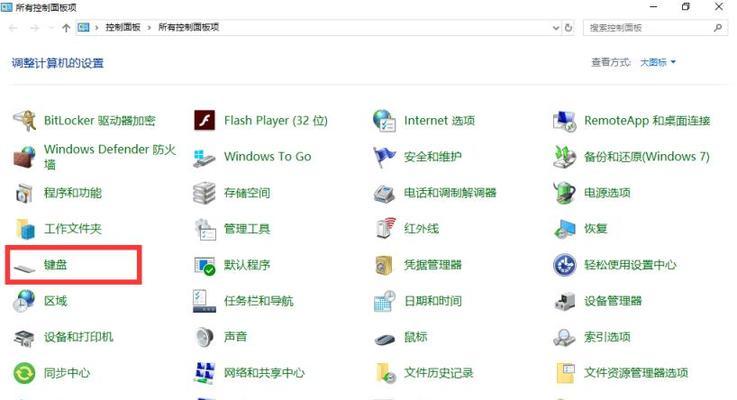The image size is (737, 400).
Task: Open 区域 globe clock icon
Action: 24,301
